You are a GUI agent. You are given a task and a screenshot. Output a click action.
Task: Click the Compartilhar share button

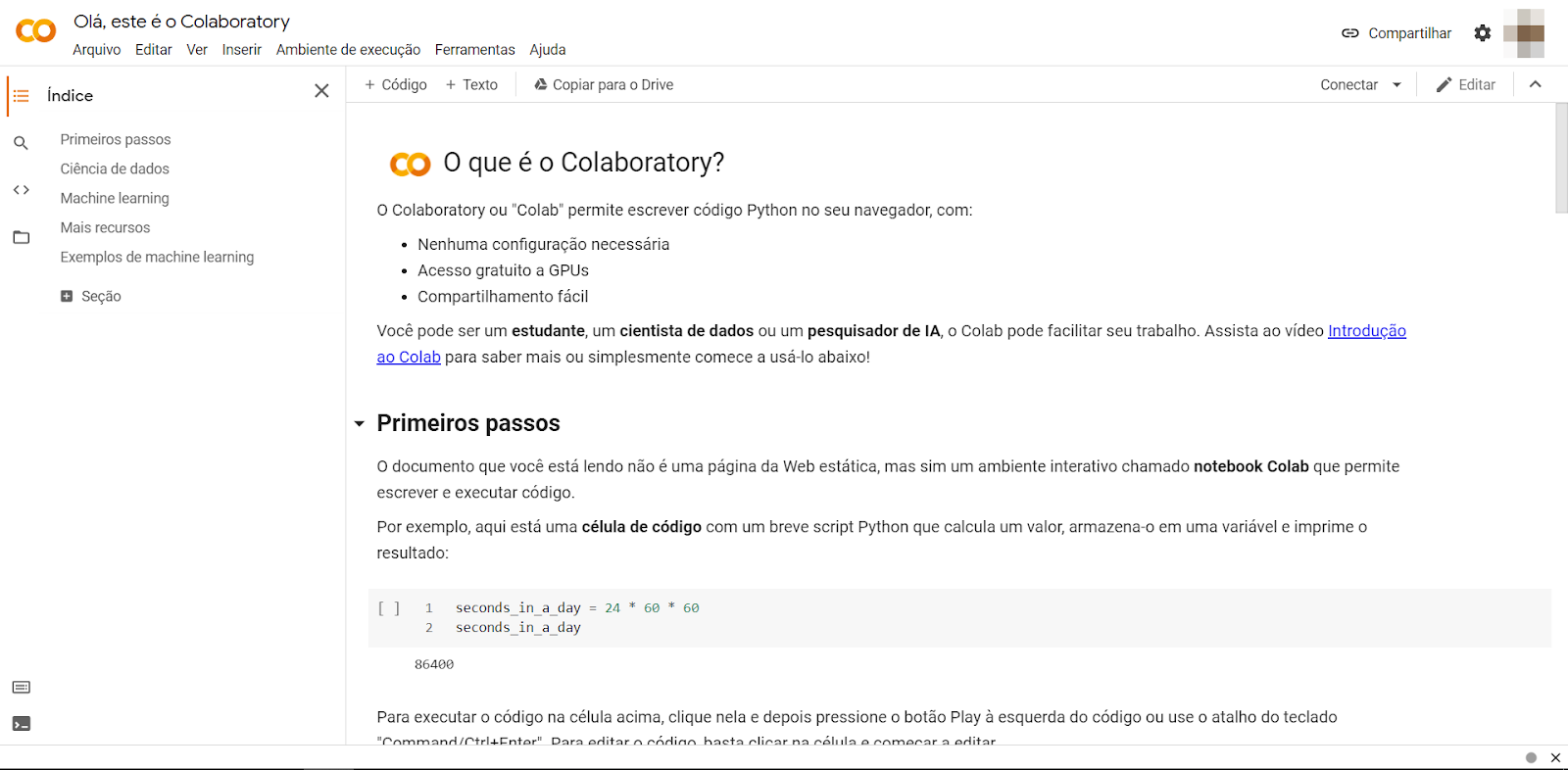(x=1396, y=33)
